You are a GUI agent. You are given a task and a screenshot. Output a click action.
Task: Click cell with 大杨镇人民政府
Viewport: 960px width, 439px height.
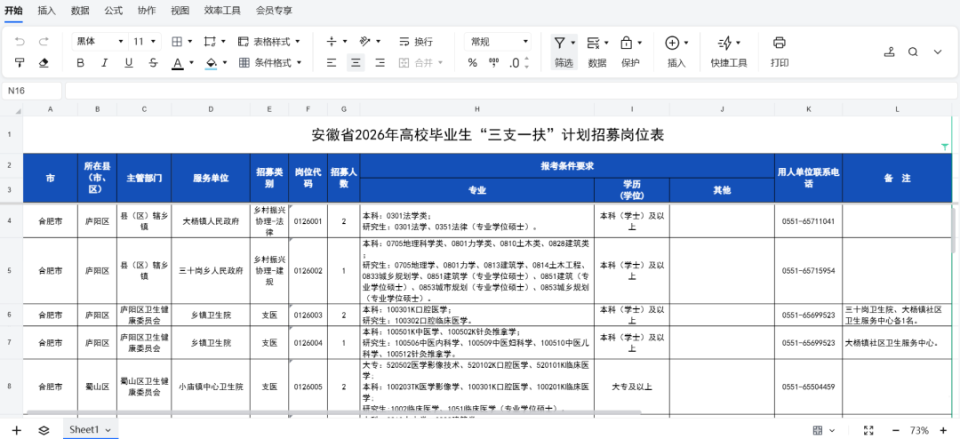click(x=211, y=221)
